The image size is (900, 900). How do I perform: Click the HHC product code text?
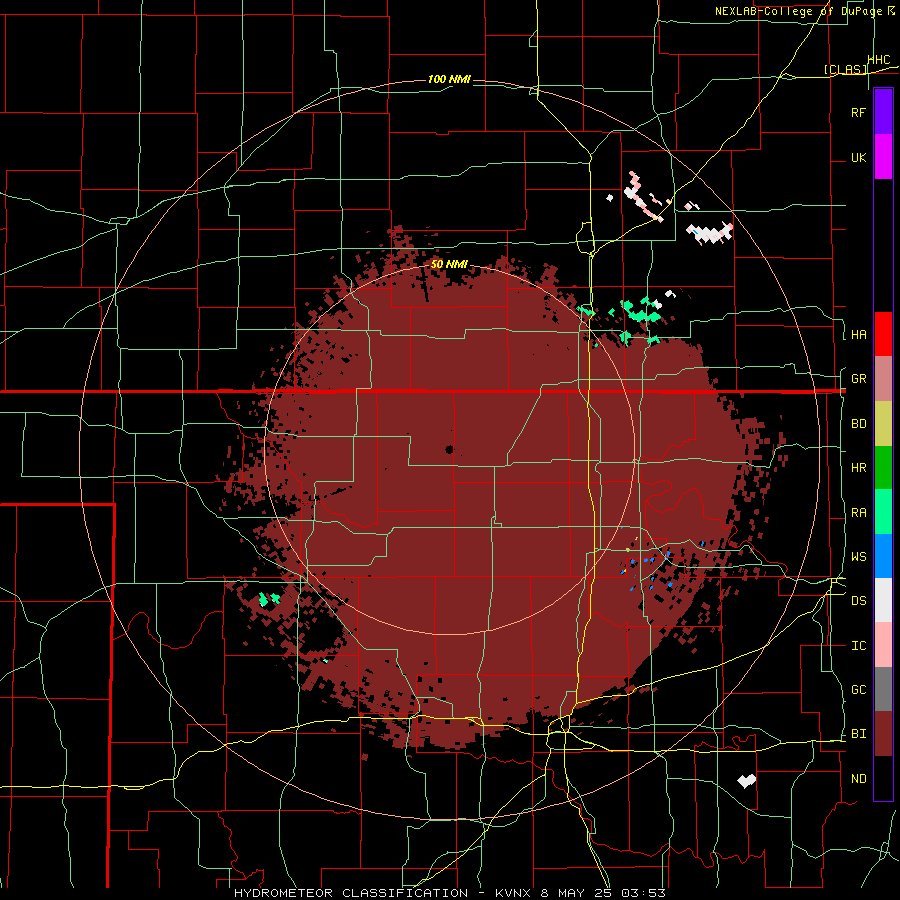[879, 60]
